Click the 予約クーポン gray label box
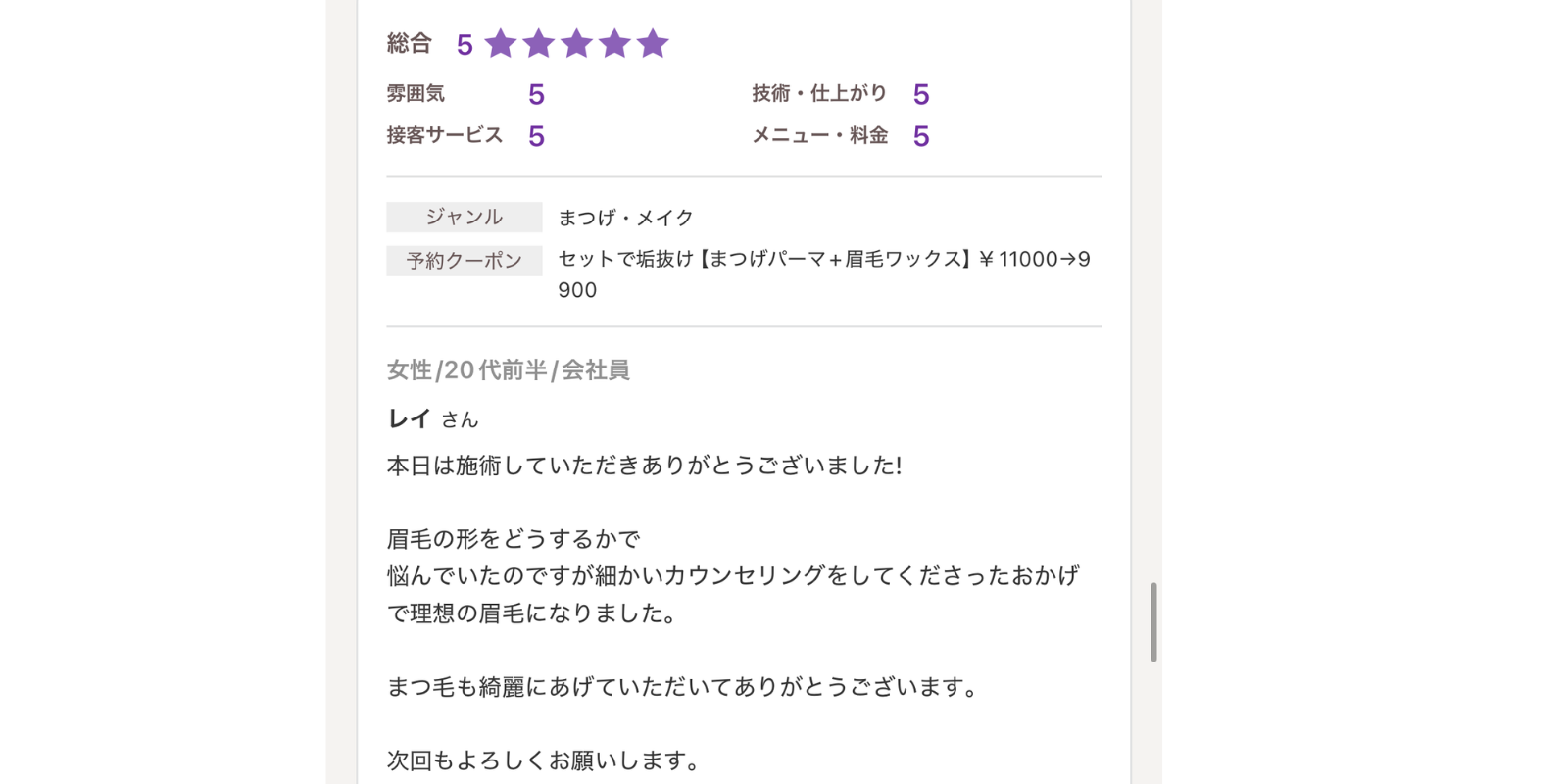This screenshot has width=1568, height=784. pos(465,261)
